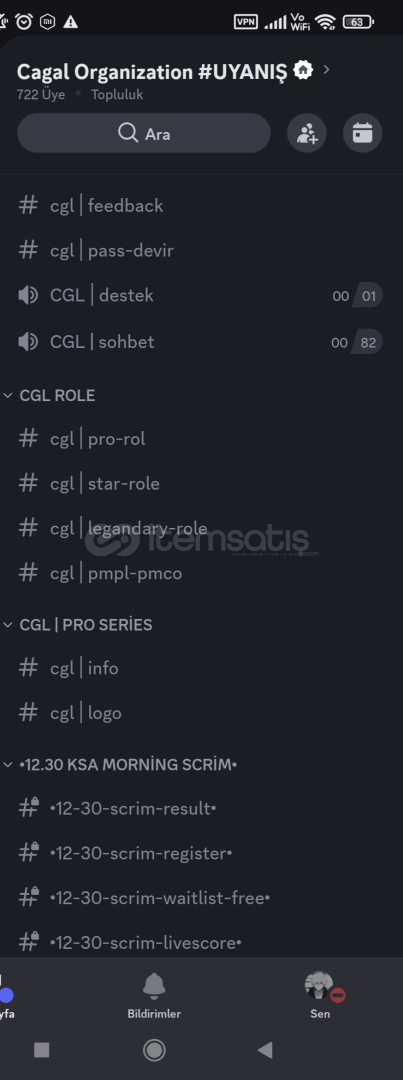The height and width of the screenshot is (1080, 403).
Task: Collapse the CGL | PRO SERIES category
Action: 78,625
